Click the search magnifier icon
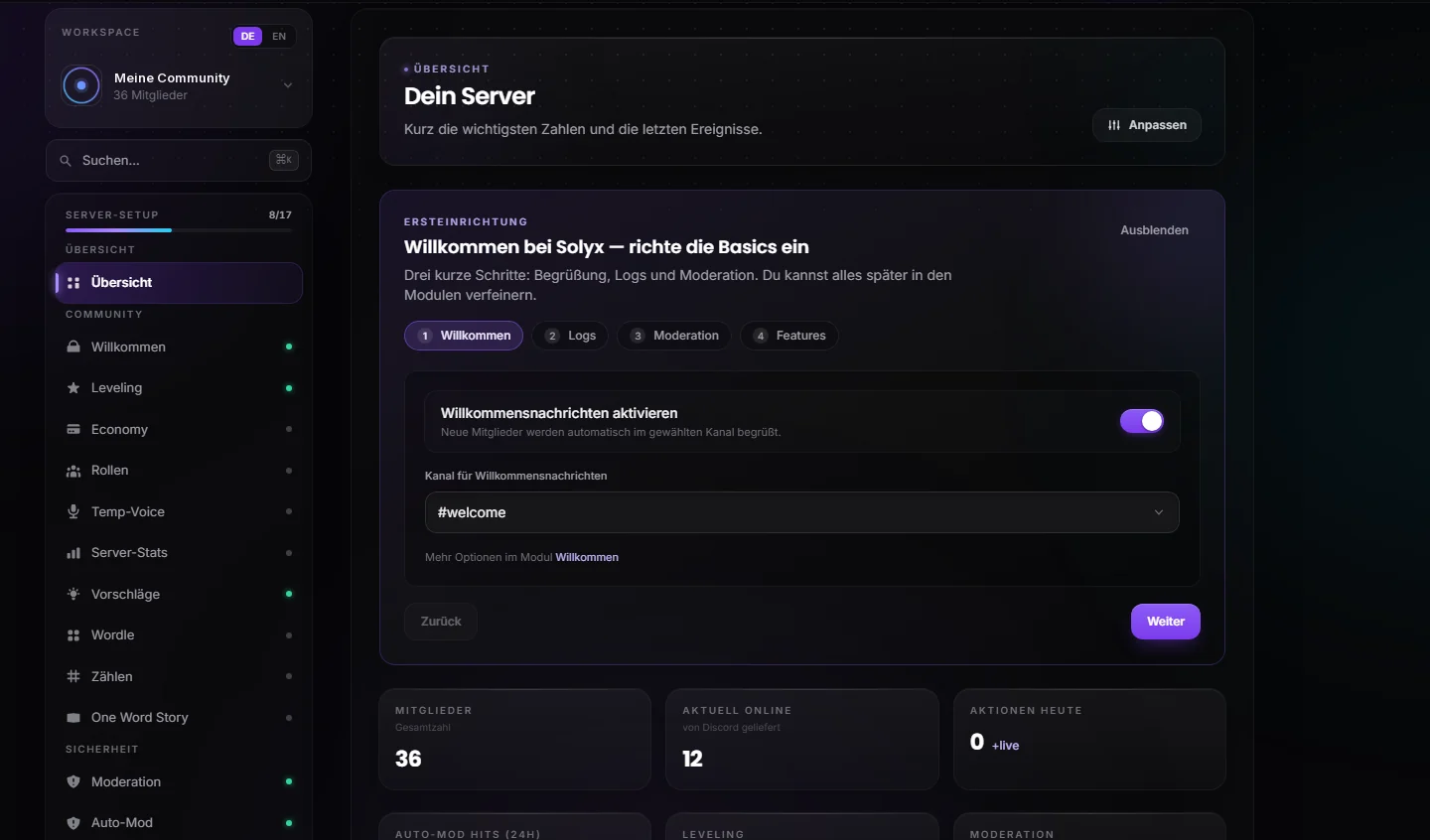This screenshot has height=840, width=1430. (66, 161)
